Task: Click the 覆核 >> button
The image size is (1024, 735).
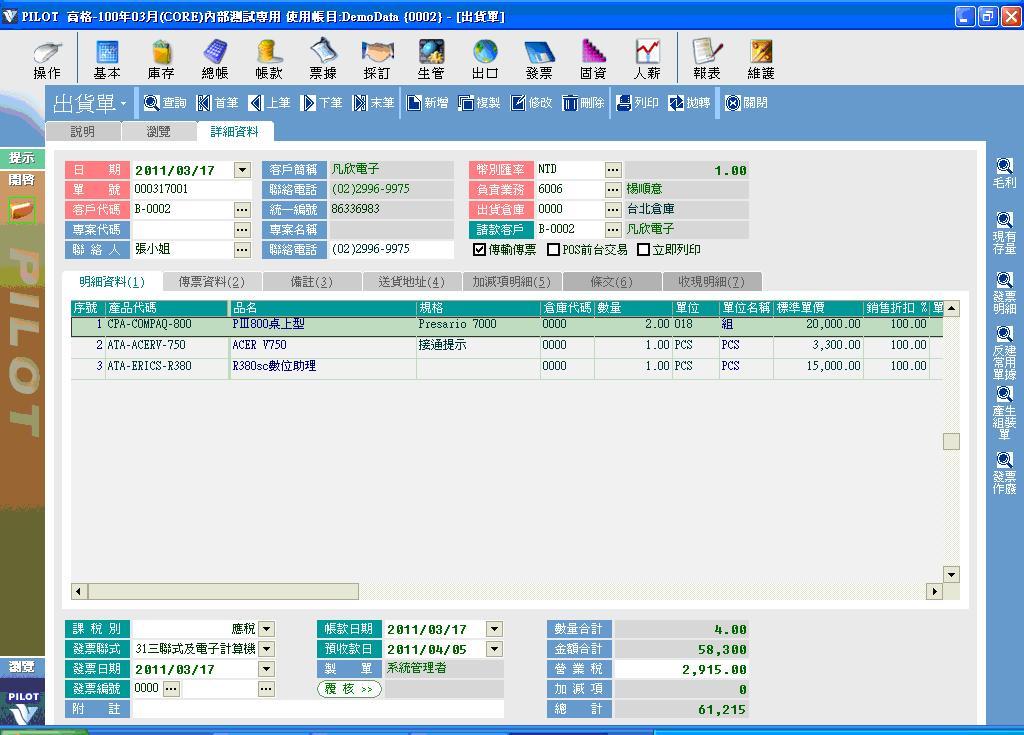Action: tap(349, 689)
